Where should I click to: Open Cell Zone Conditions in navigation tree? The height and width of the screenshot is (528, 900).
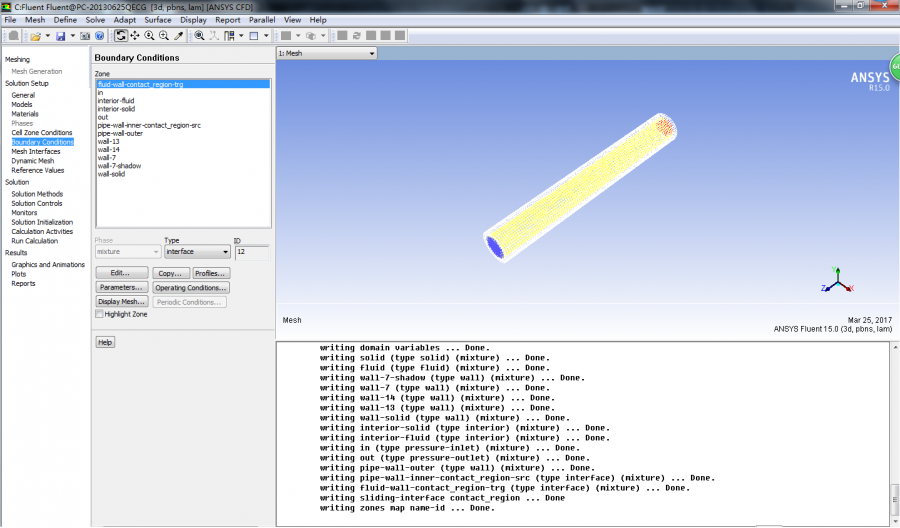42,133
